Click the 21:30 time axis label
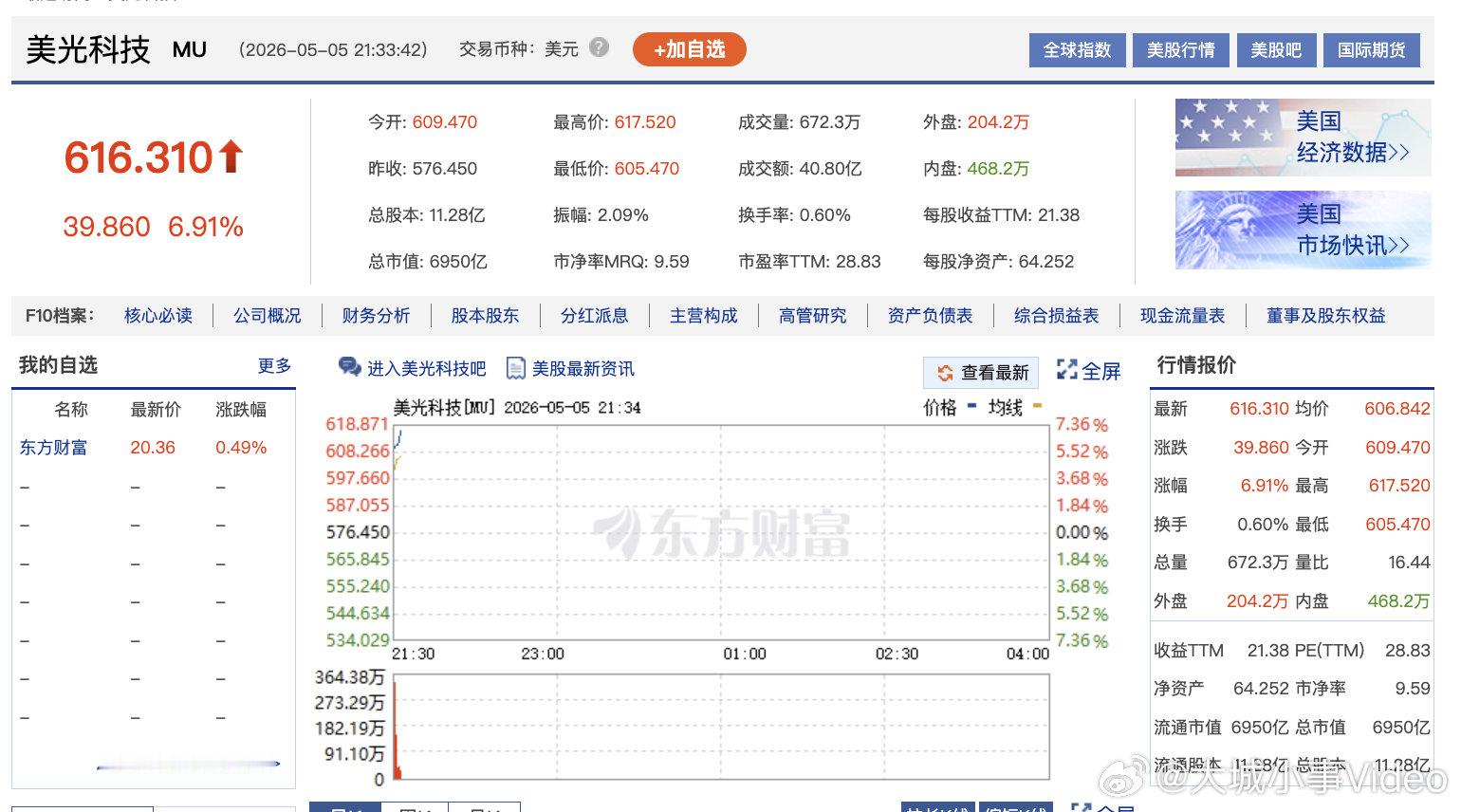Image resolution: width=1461 pixels, height=812 pixels. [414, 655]
